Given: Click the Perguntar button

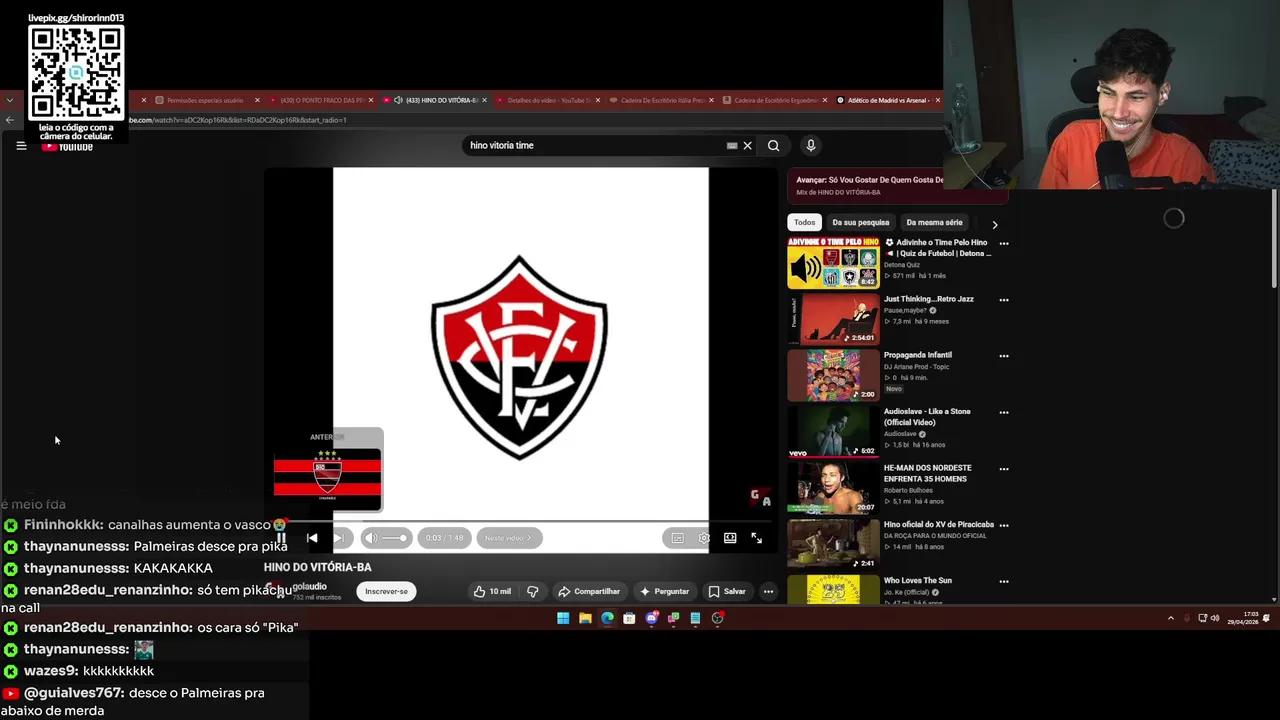Looking at the screenshot, I should [x=664, y=591].
